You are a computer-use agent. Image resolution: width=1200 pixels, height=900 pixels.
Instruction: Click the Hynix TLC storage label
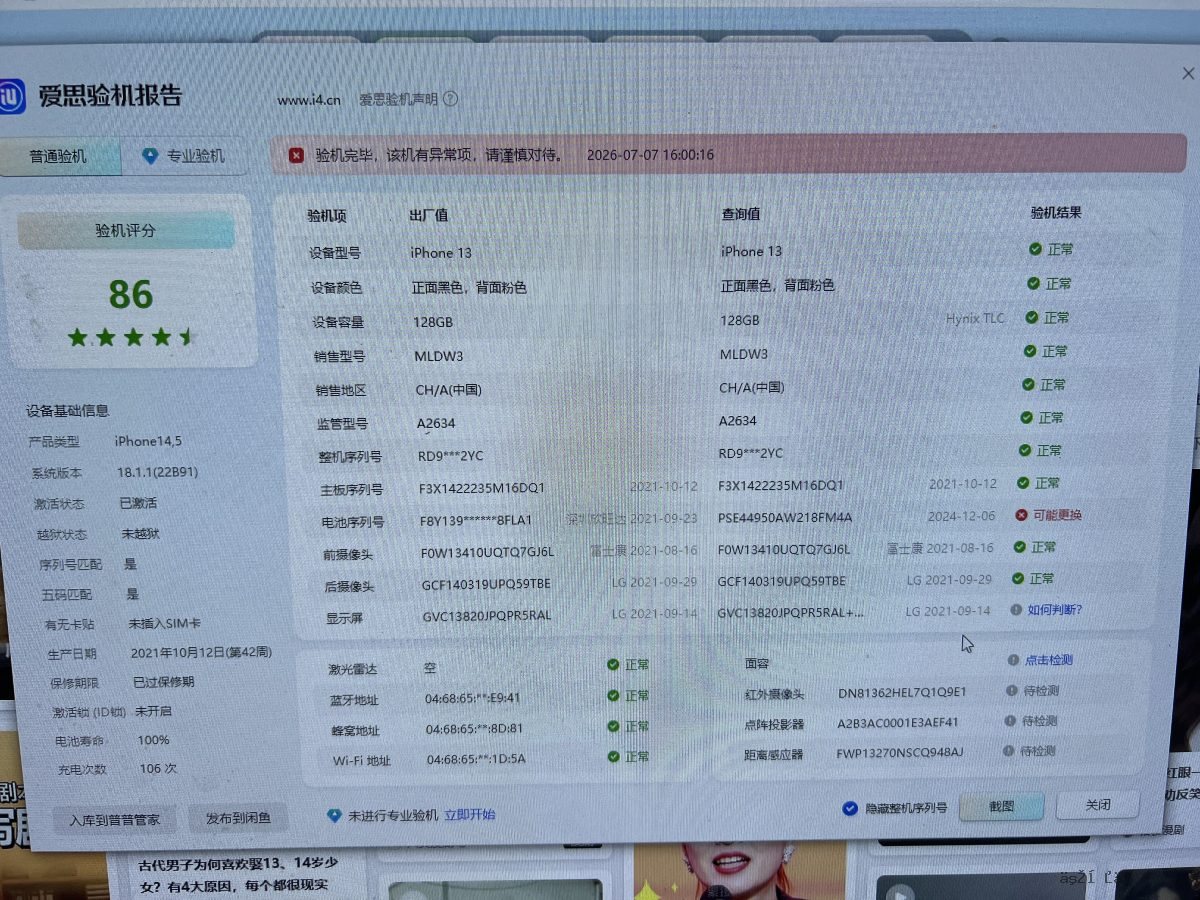tap(975, 318)
